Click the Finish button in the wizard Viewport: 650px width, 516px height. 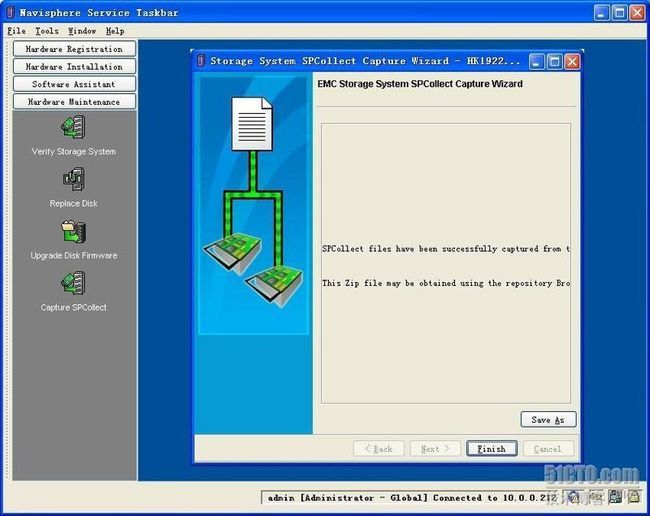492,449
